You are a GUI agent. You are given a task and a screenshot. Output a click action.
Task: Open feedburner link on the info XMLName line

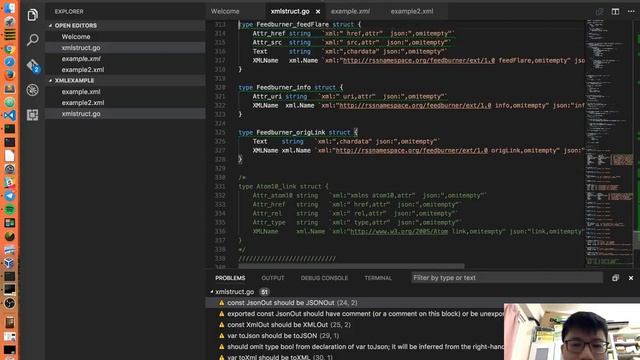tap(415, 105)
